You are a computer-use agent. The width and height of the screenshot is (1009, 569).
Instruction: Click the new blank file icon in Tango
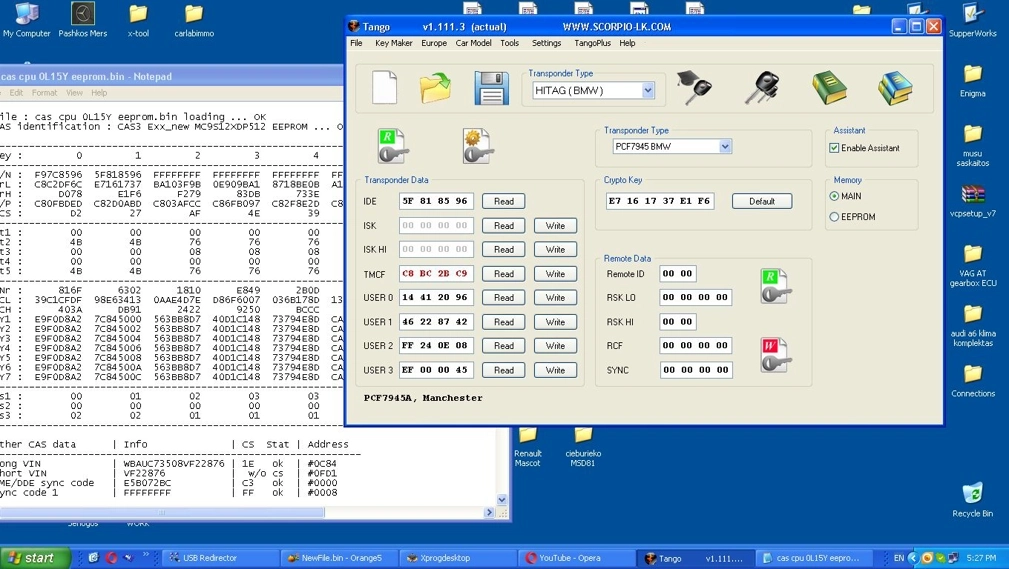click(384, 88)
